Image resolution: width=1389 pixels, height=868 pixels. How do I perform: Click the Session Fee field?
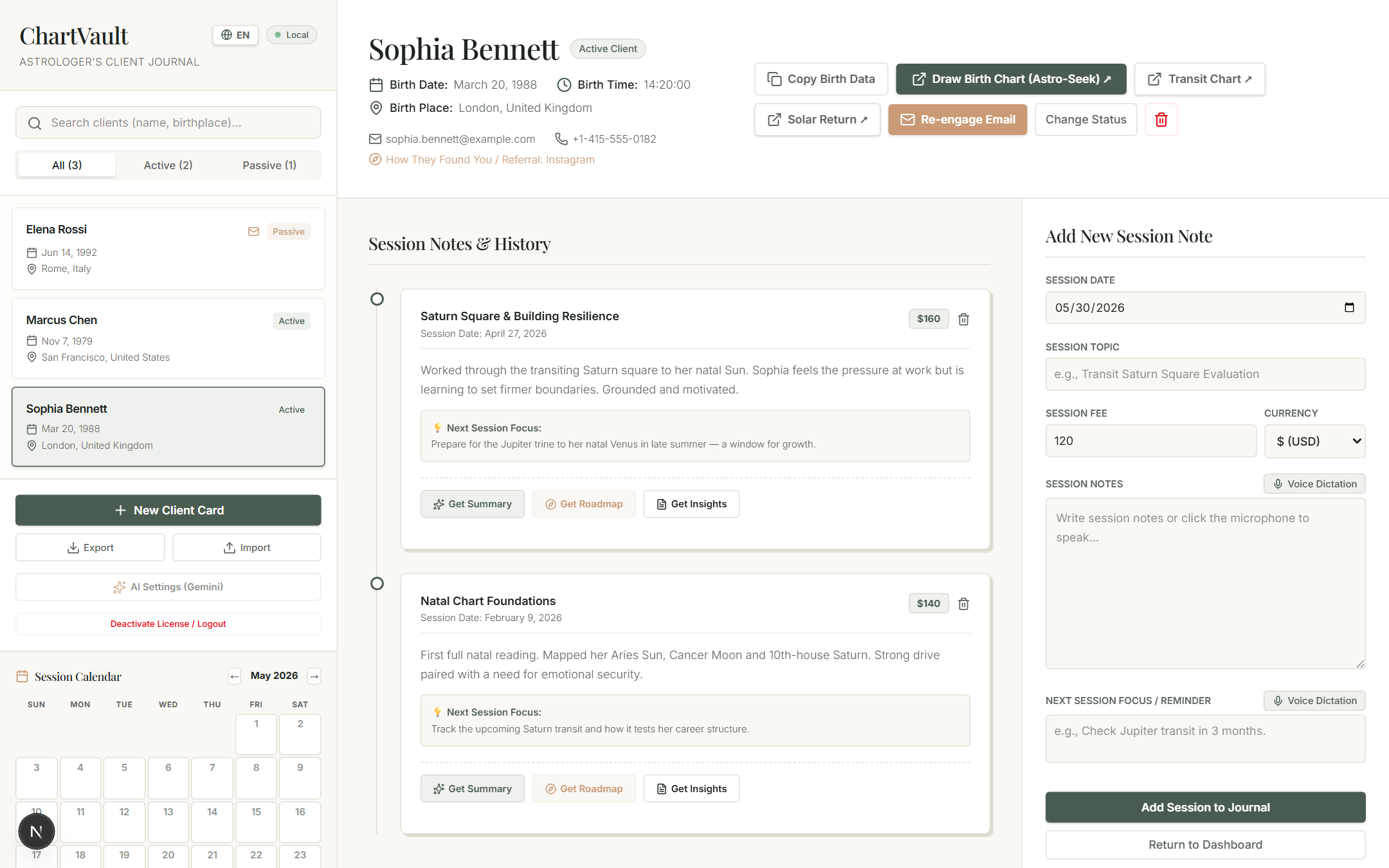[x=1150, y=441]
